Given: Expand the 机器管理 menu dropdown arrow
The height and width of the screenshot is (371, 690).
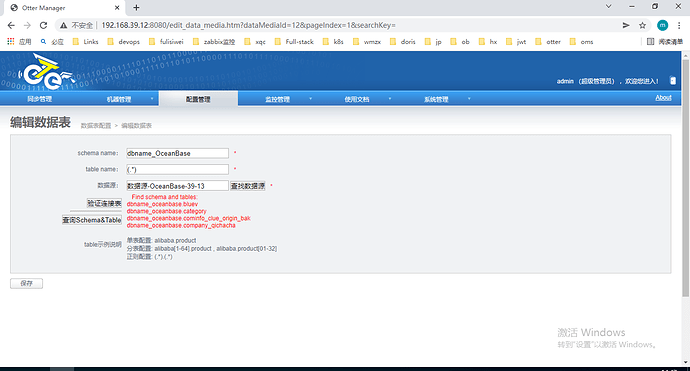Looking at the screenshot, I should tap(152, 99).
